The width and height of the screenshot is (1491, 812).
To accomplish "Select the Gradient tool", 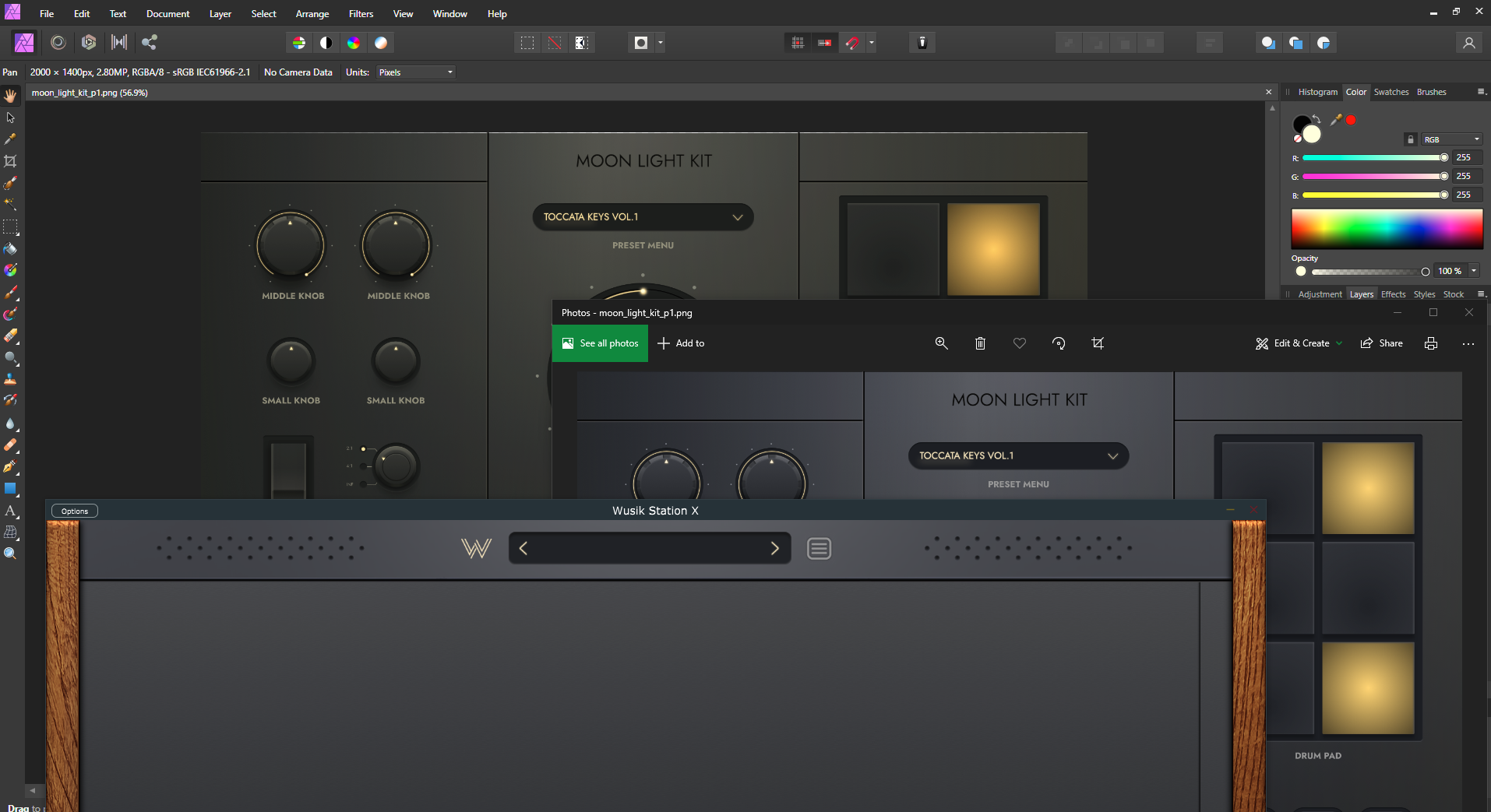I will tap(10, 270).
